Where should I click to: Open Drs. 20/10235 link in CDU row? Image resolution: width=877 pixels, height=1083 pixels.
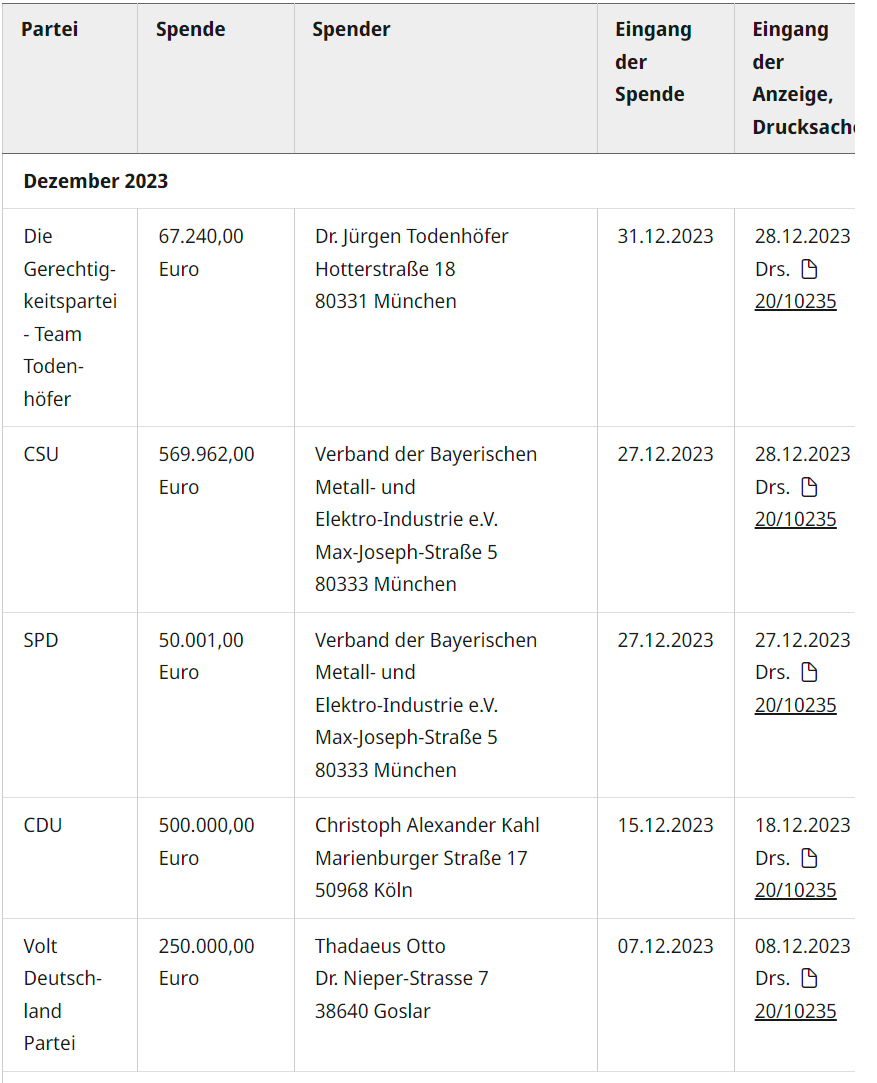tap(796, 890)
